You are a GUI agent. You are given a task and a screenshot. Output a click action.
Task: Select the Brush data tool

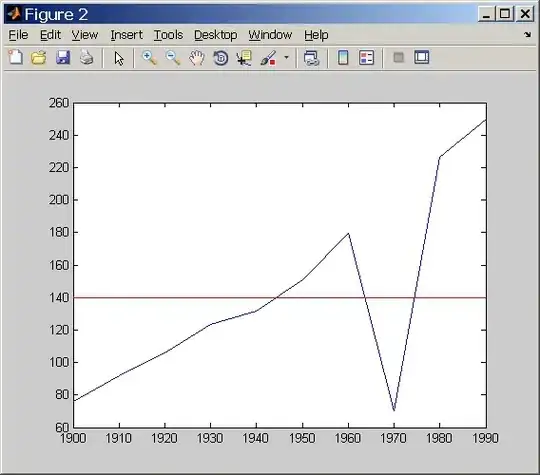point(268,58)
